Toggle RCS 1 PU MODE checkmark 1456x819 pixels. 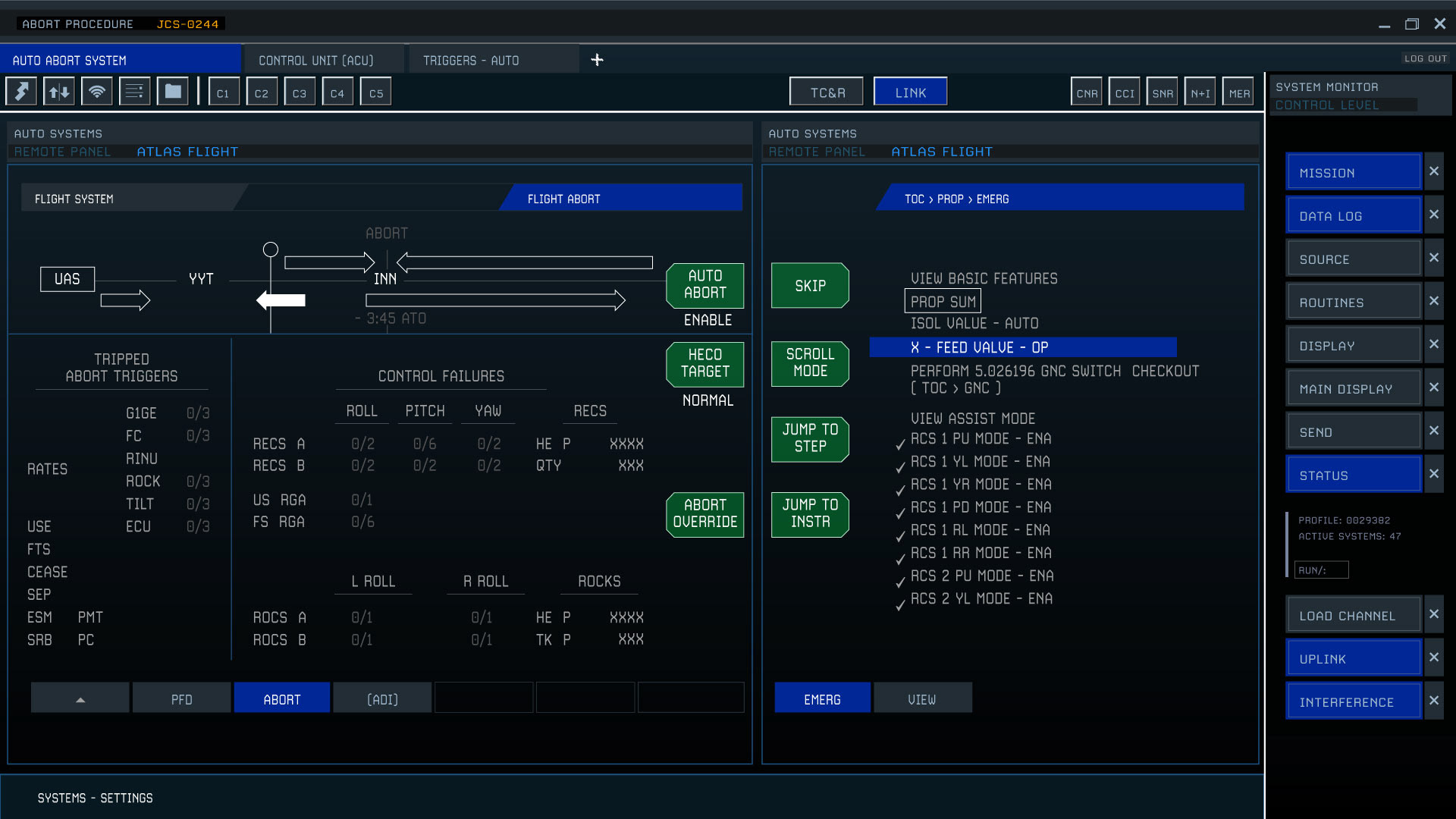coord(900,444)
